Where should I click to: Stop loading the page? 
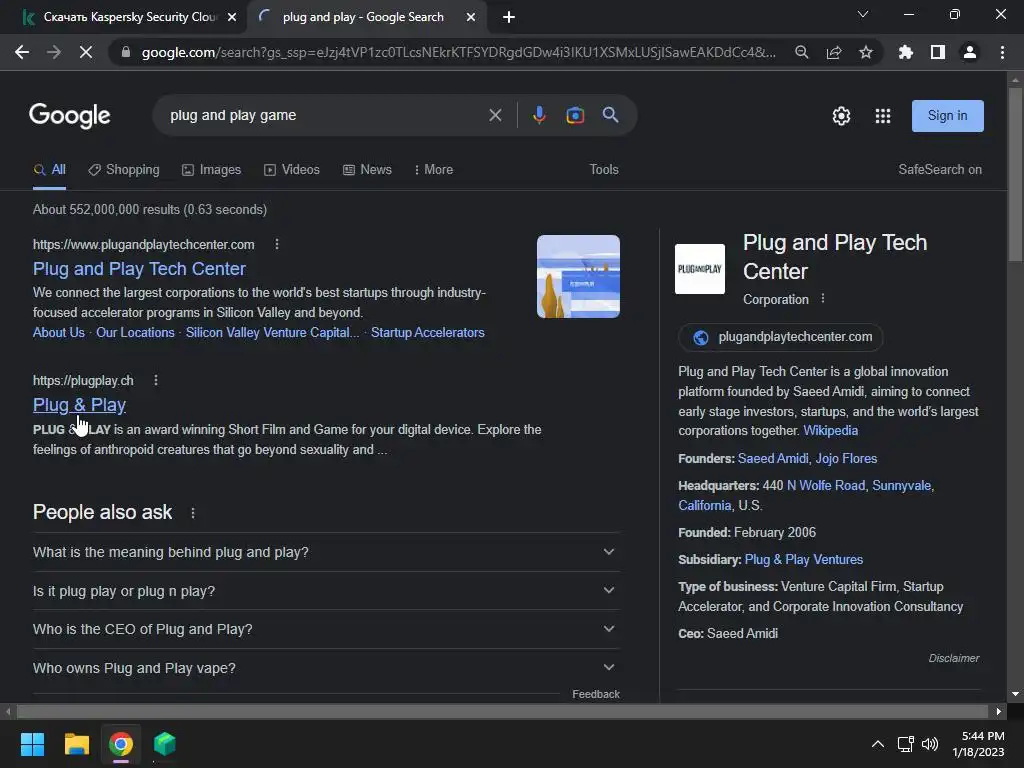(x=86, y=52)
